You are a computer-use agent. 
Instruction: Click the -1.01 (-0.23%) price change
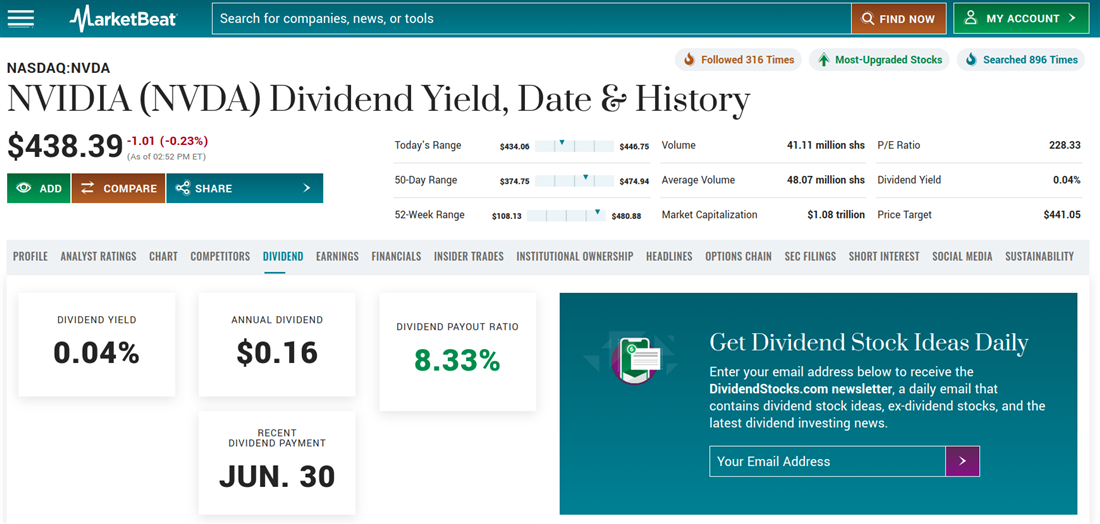(167, 140)
